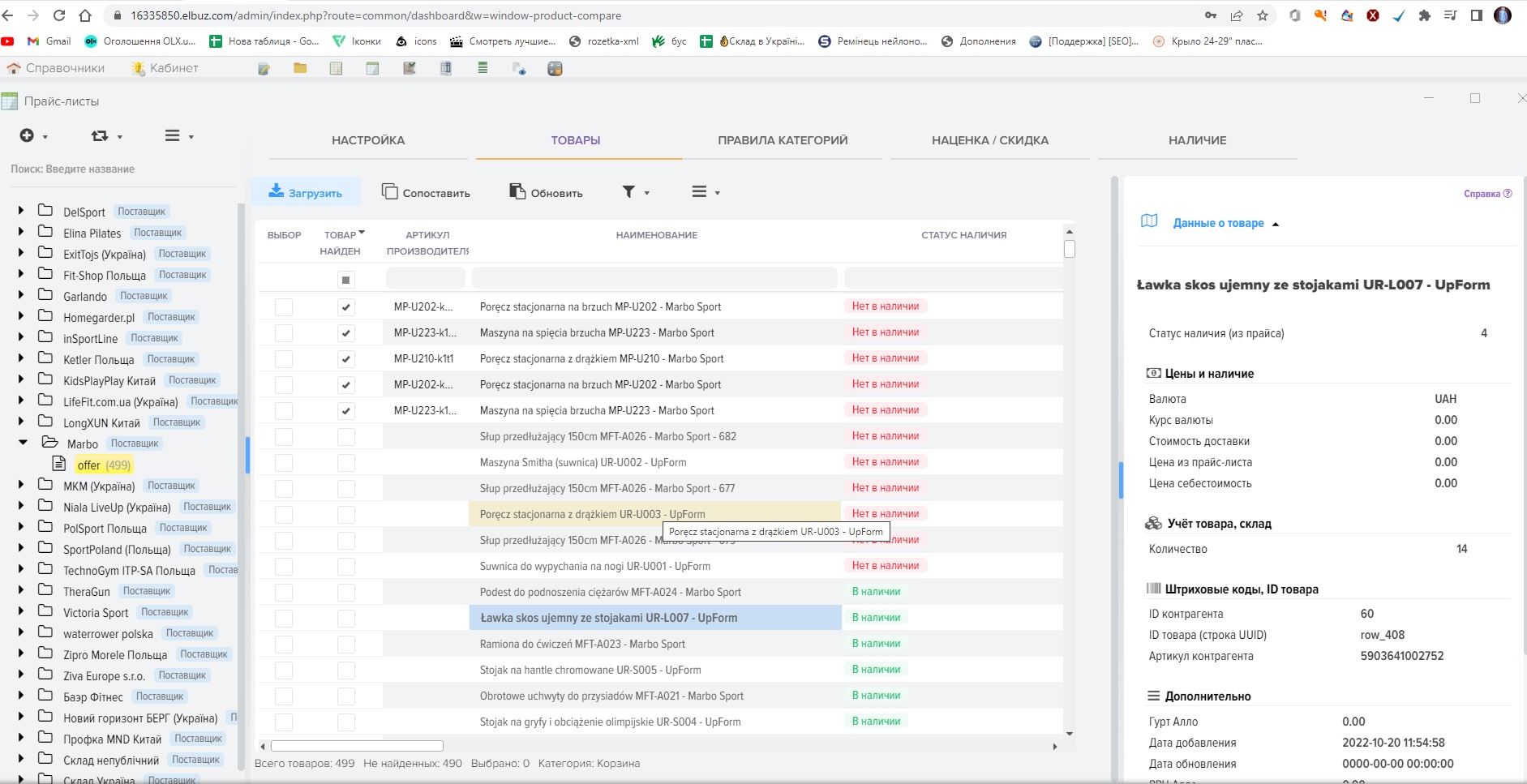Reload the browser page
This screenshot has height=784, width=1527.
59,15
